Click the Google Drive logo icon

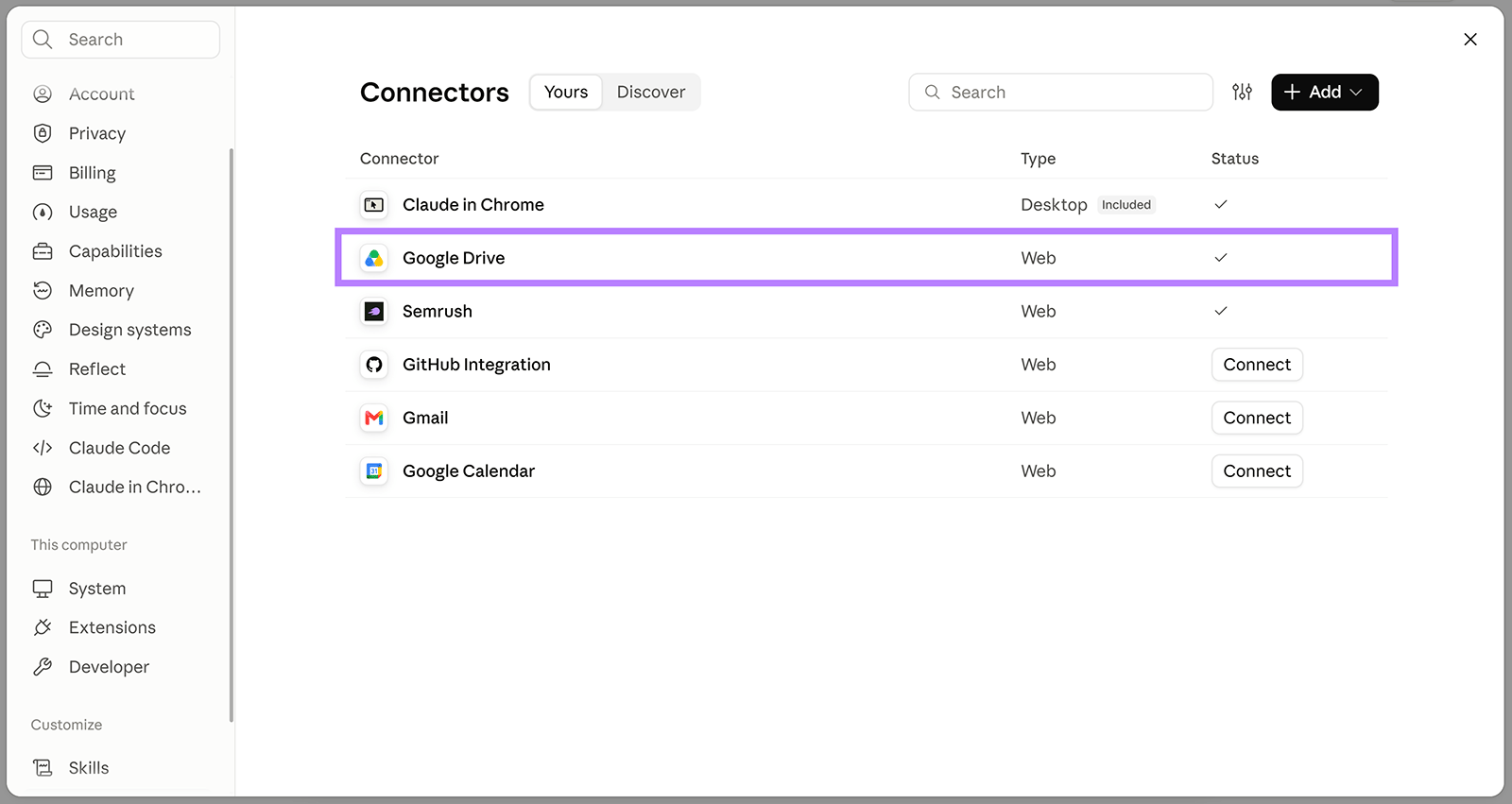(x=374, y=258)
